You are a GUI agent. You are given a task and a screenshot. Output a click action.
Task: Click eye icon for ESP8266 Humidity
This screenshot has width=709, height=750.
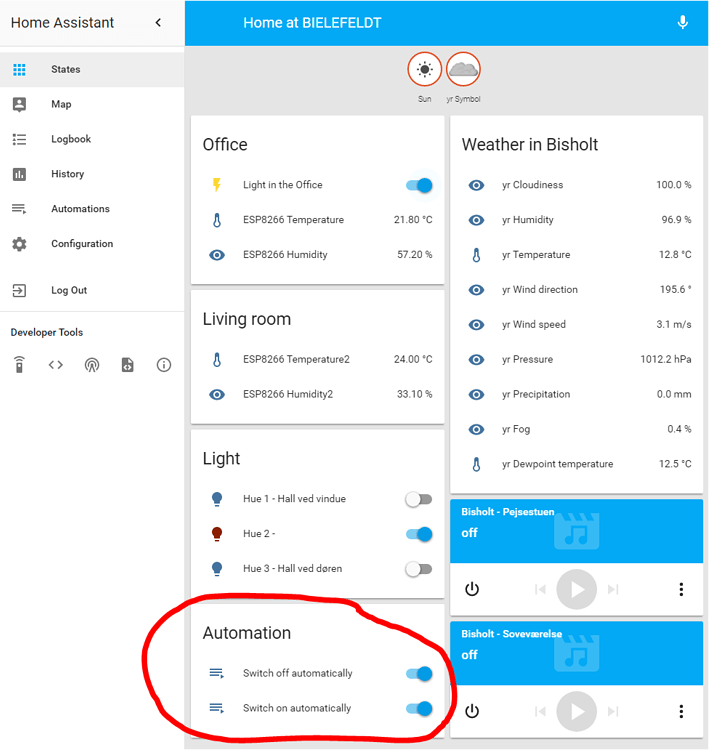click(x=217, y=255)
